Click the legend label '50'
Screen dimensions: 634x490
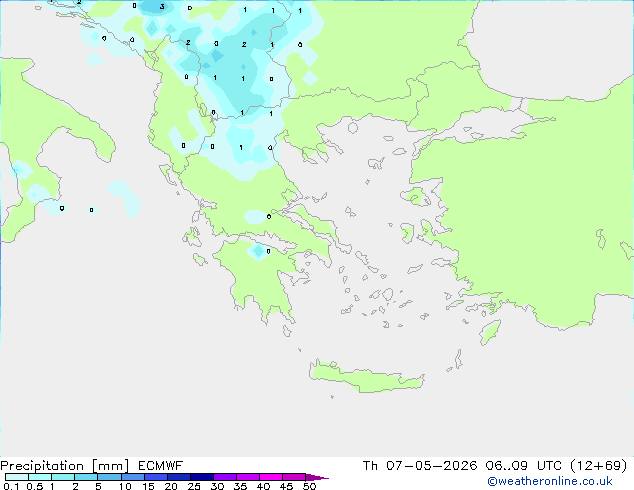click(310, 486)
